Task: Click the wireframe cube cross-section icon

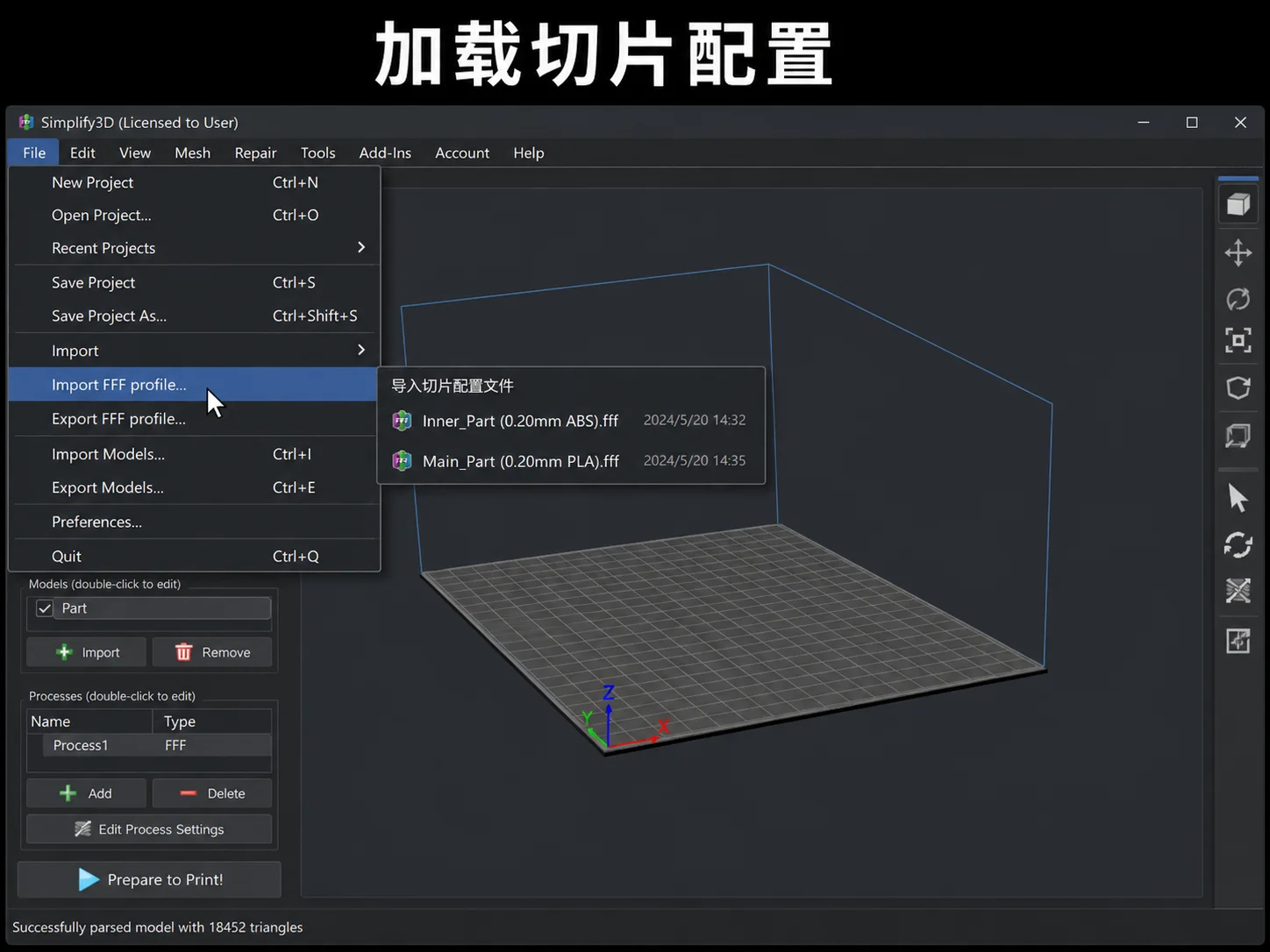Action: [1238, 435]
